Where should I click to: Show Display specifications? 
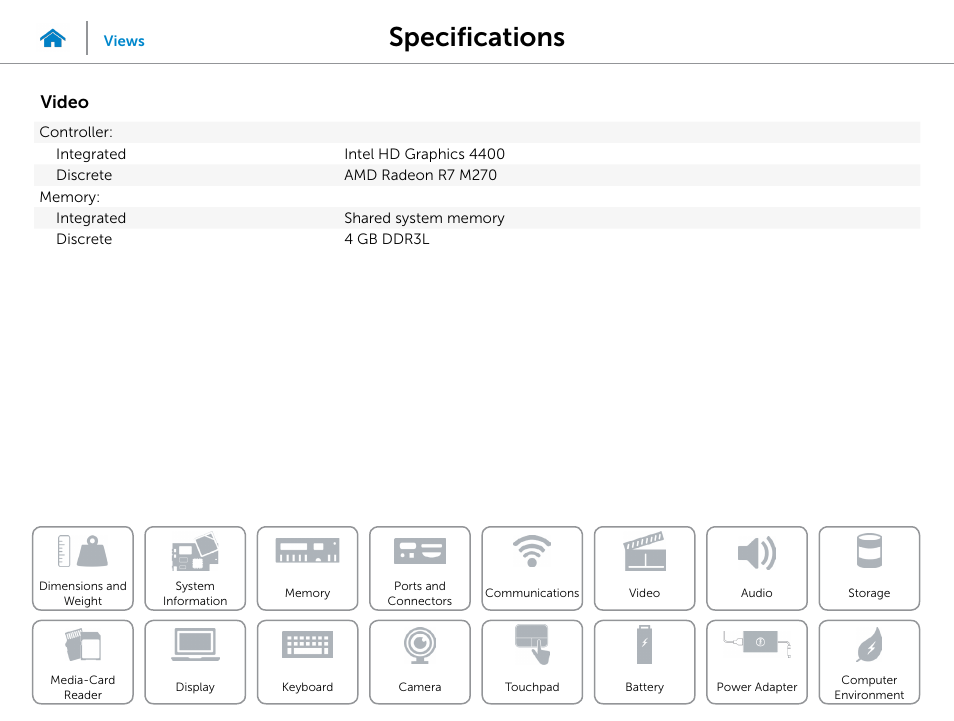click(x=195, y=662)
